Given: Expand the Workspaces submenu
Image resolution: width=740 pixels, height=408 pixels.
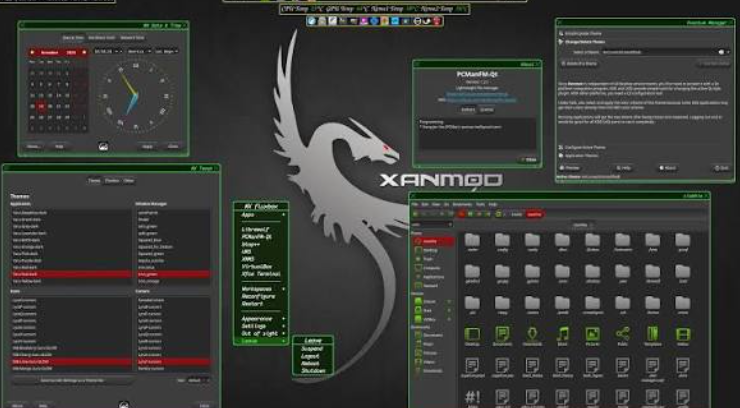Looking at the screenshot, I should pos(261,289).
